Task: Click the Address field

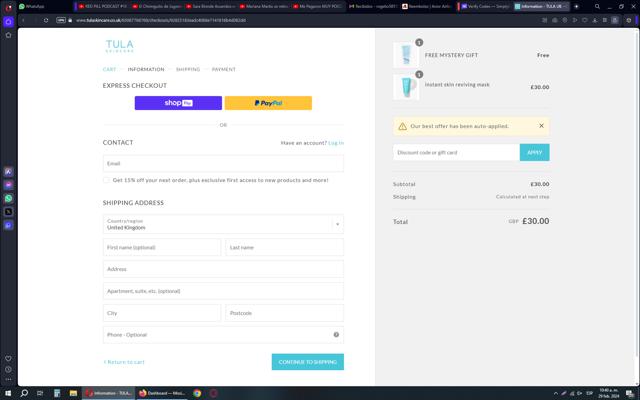Action: pos(223,269)
